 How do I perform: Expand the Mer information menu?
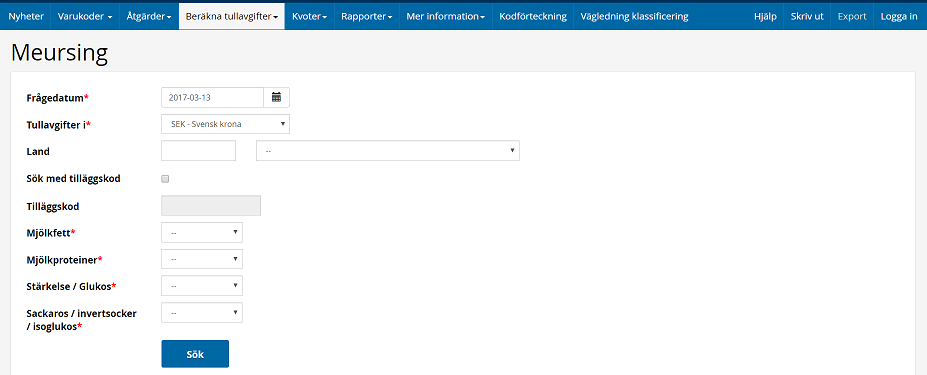pos(446,17)
